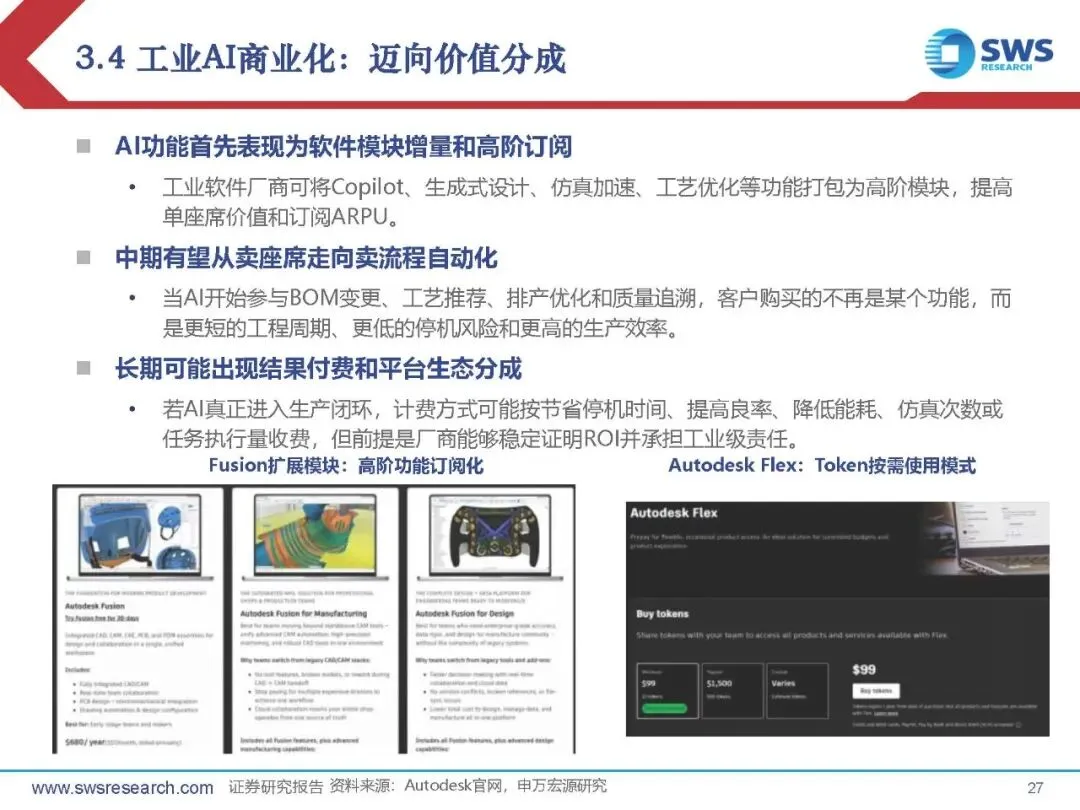This screenshot has width=1080, height=810.
Task: Select heading 'AI功能首先表现为软件模块增量和高阶订阅'
Action: 343,147
